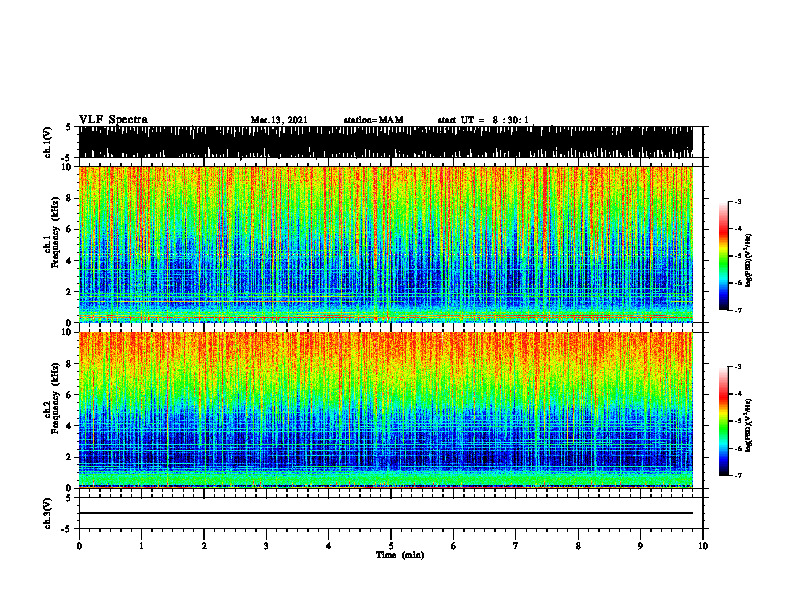The width and height of the screenshot is (792, 612).
Task: Click the ch.2 colorbar unit label log(PSD)
Action: point(749,425)
